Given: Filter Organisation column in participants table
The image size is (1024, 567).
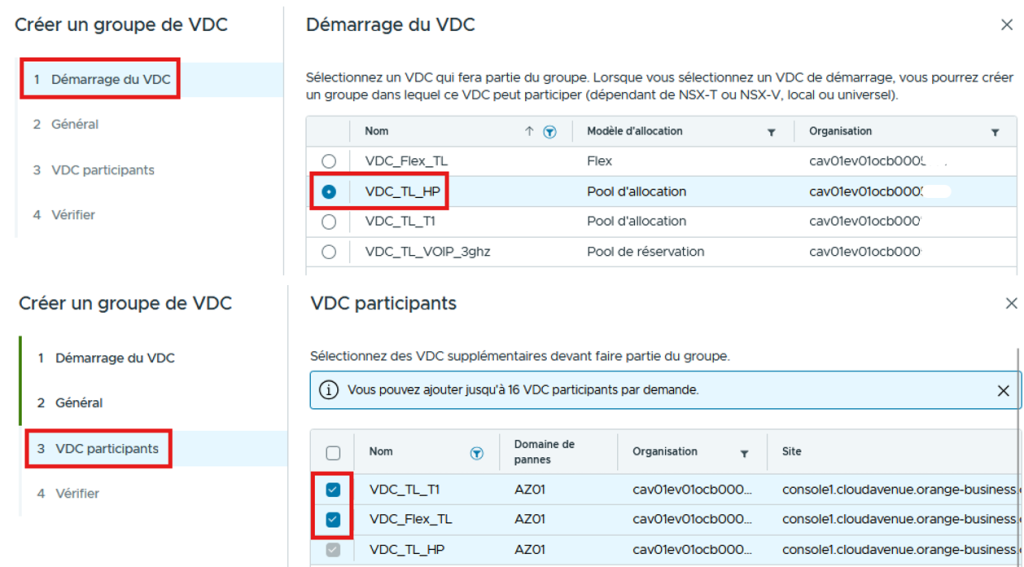Looking at the screenshot, I should point(744,453).
